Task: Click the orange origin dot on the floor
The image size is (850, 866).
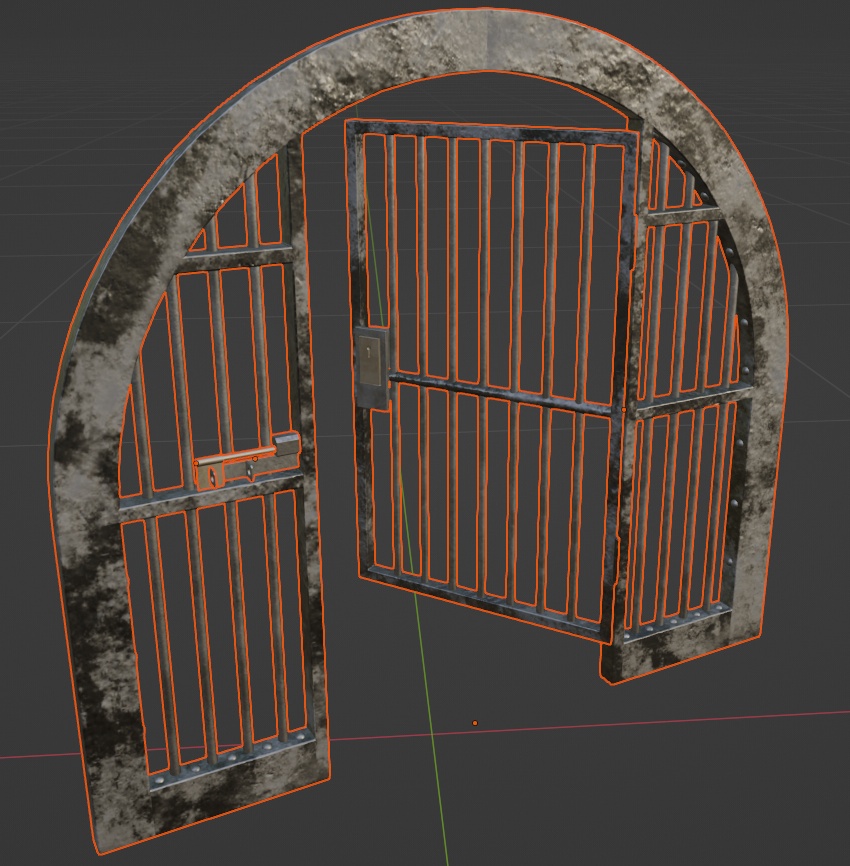Action: pos(475,723)
